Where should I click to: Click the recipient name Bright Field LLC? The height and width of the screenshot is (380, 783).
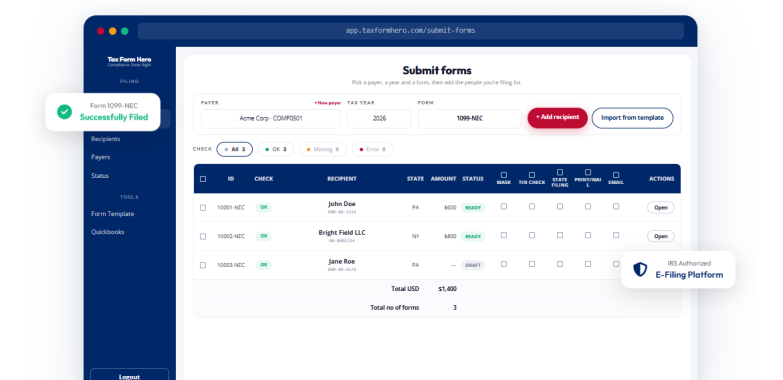coord(342,233)
